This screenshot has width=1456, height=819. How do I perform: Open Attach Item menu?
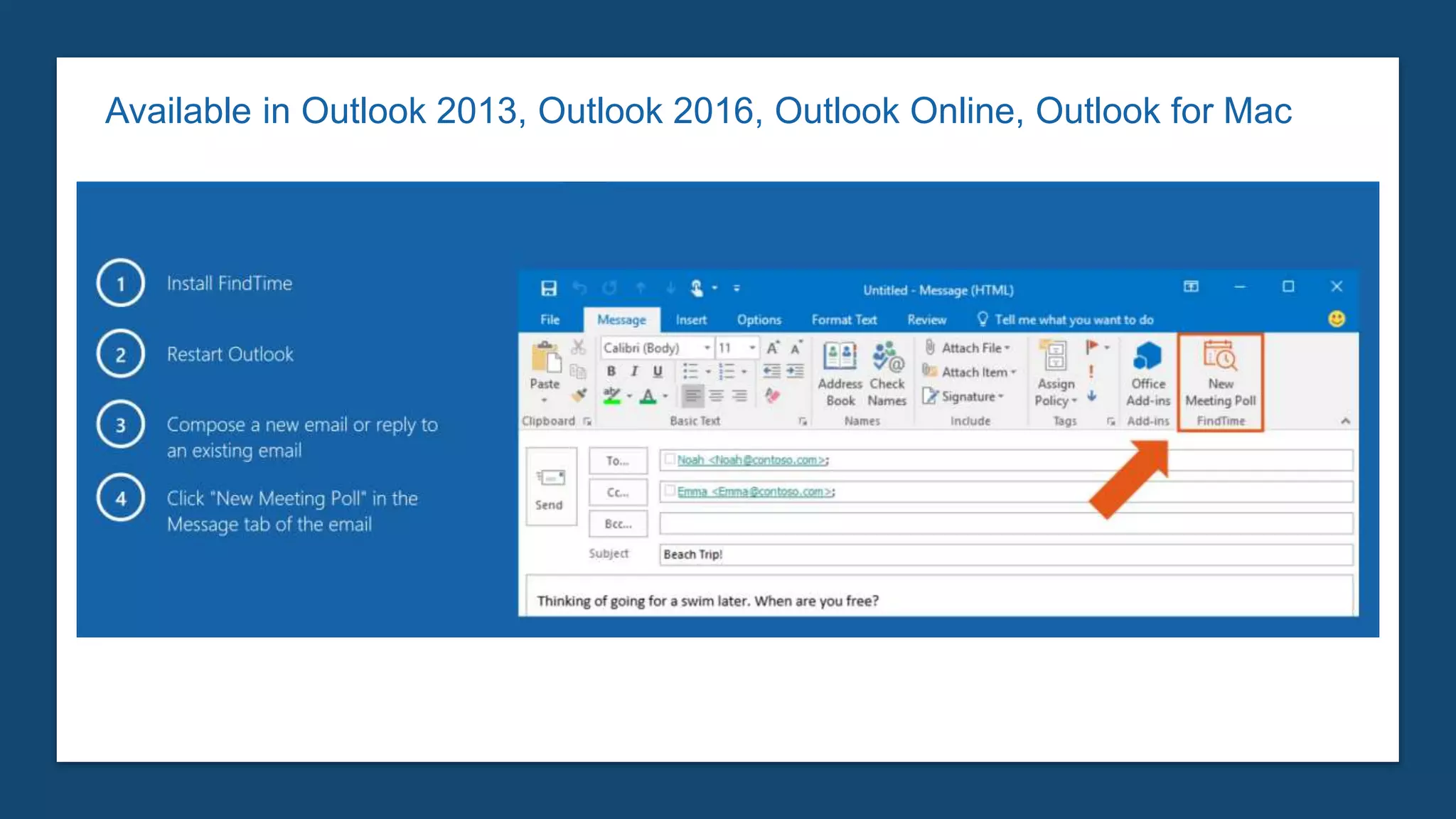pos(970,372)
